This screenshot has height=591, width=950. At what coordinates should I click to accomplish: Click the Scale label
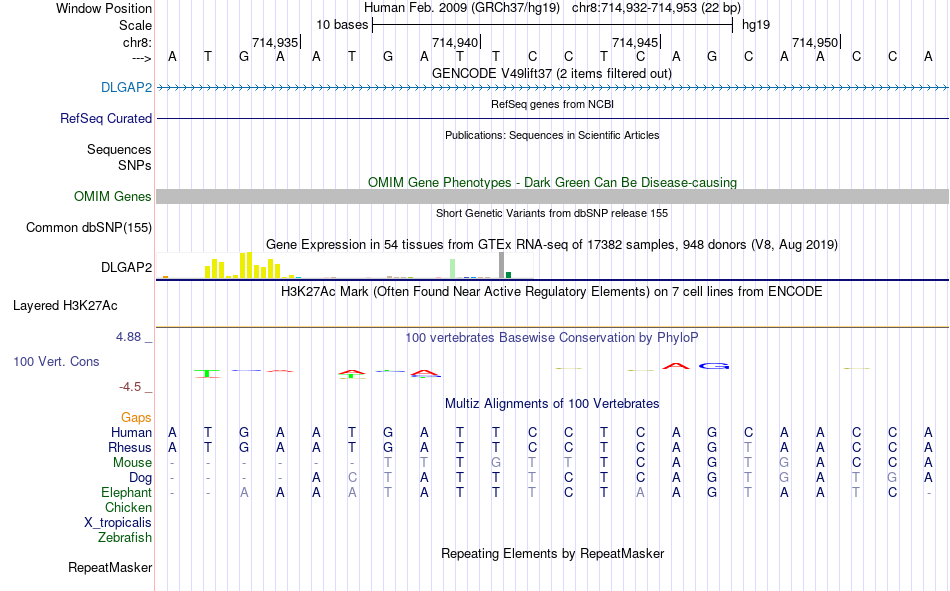tap(135, 25)
